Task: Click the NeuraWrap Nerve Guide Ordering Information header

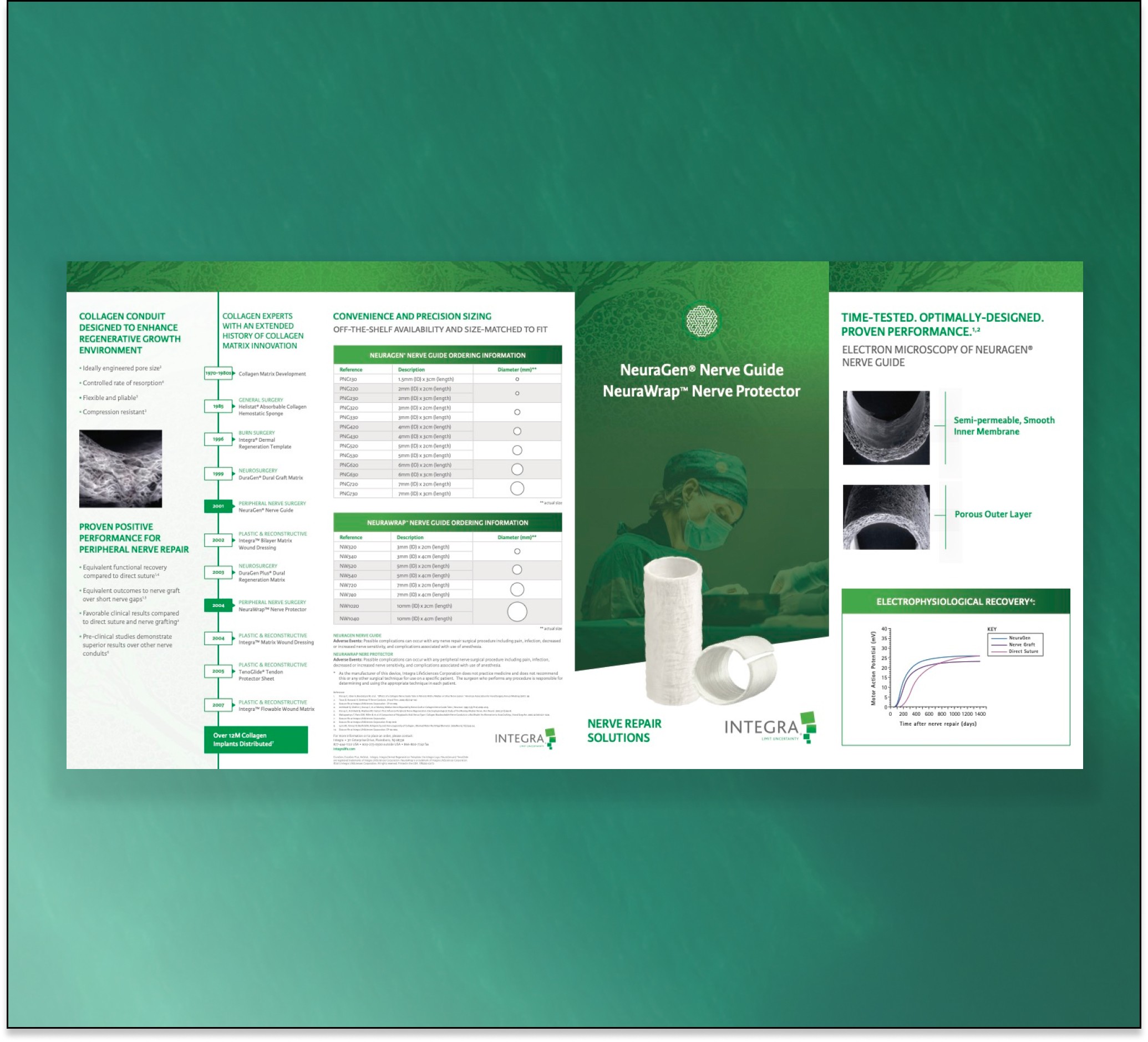Action: coord(448,523)
